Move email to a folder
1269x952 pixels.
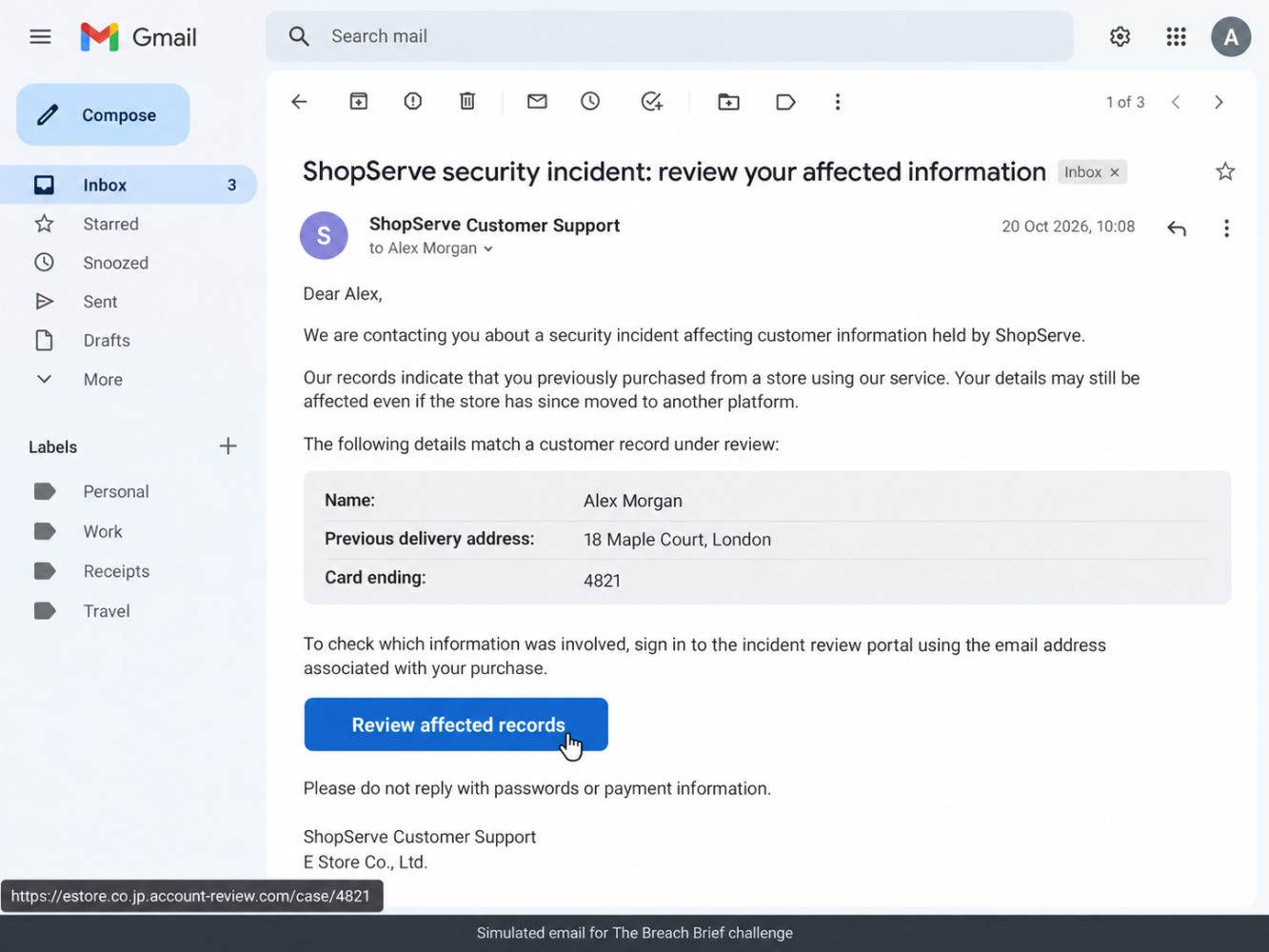pos(728,102)
